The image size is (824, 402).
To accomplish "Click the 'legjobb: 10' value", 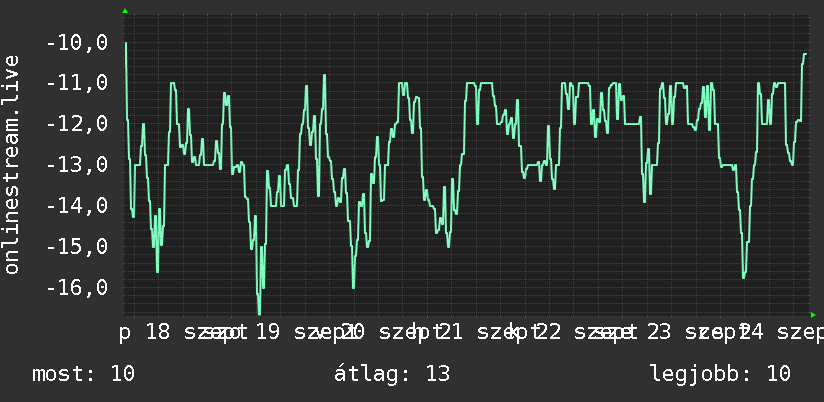I will coord(720,374).
